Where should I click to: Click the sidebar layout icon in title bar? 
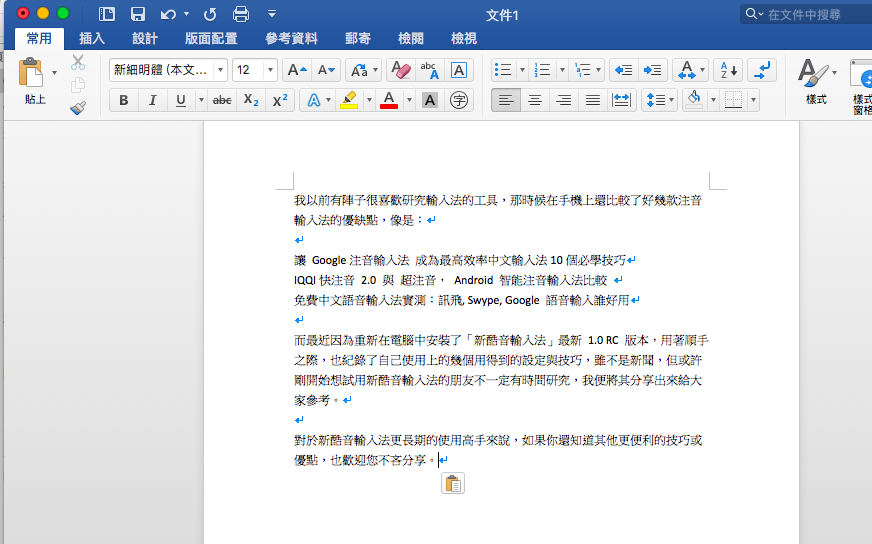coord(106,14)
